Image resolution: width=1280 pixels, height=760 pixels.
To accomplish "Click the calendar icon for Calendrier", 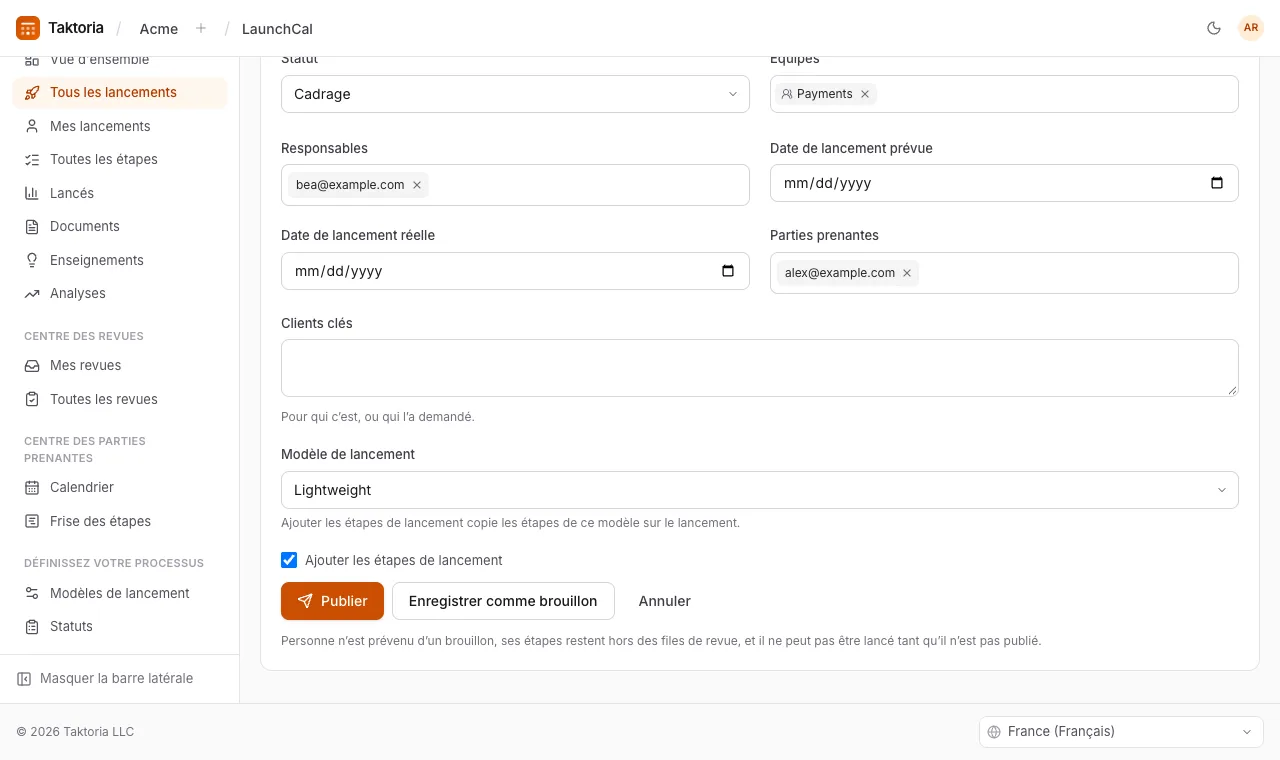I will (x=32, y=488).
